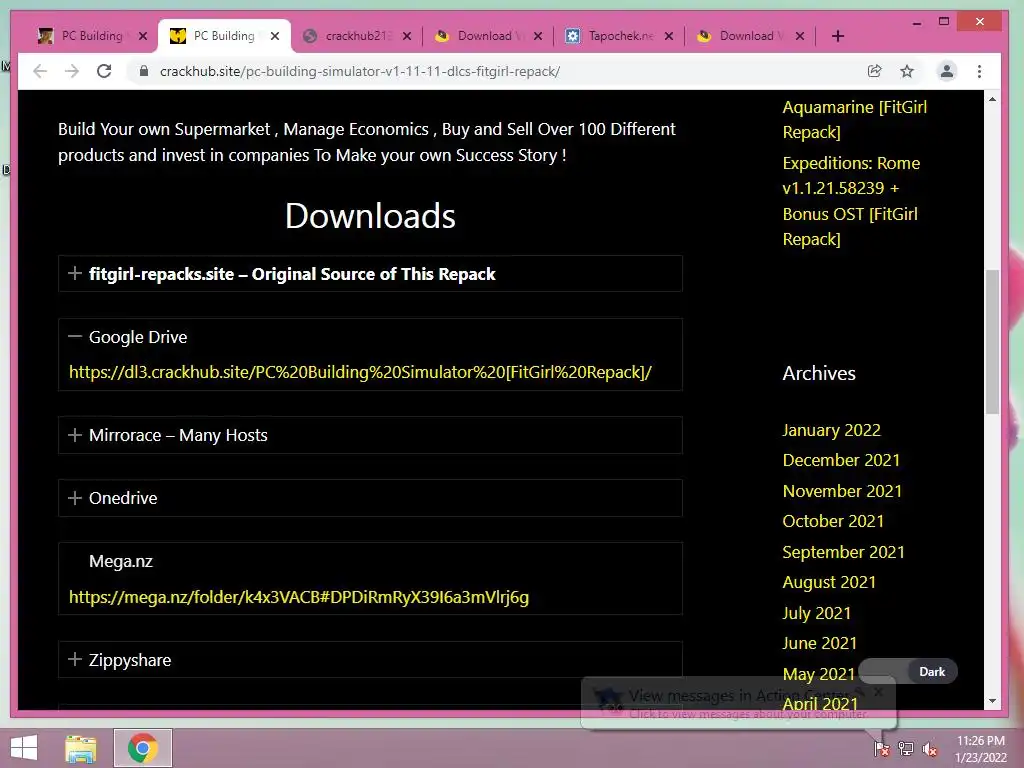This screenshot has height=768, width=1024.
Task: Open the Chrome profile menu
Action: click(946, 71)
